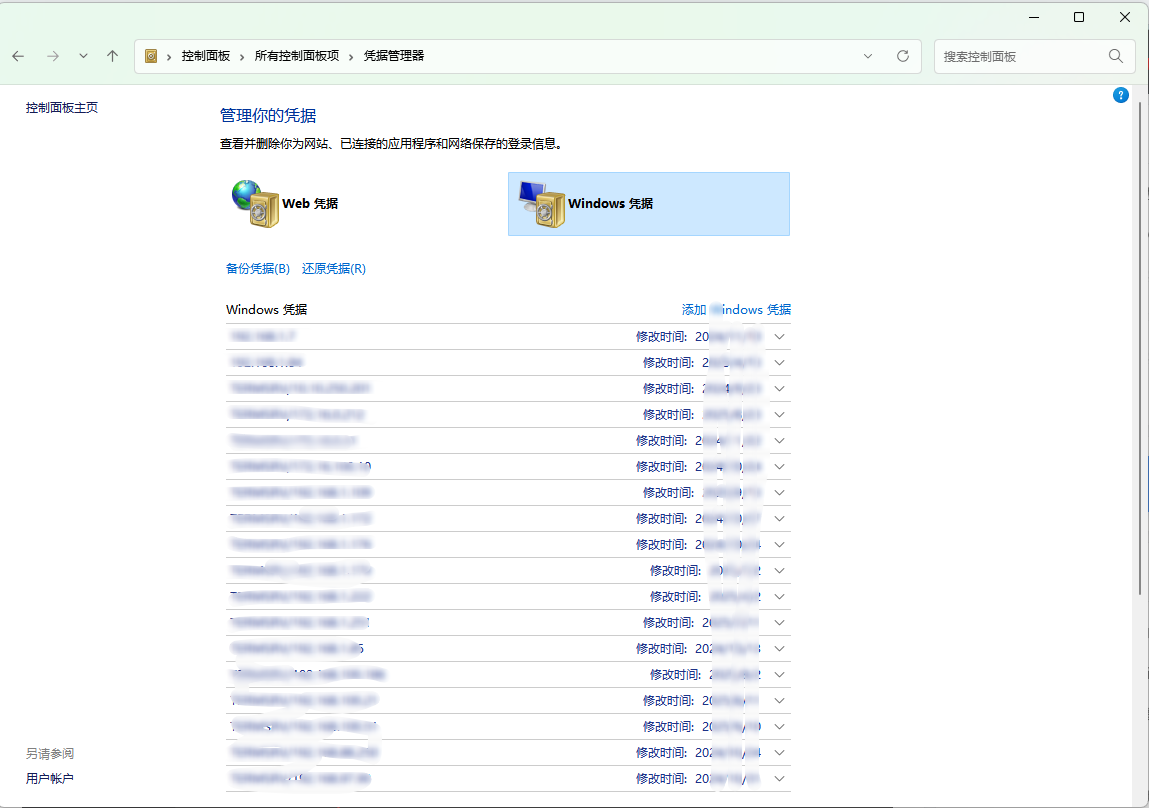
Task: Open the chevron right after 控制面板 breadcrumb
Action: (x=242, y=56)
